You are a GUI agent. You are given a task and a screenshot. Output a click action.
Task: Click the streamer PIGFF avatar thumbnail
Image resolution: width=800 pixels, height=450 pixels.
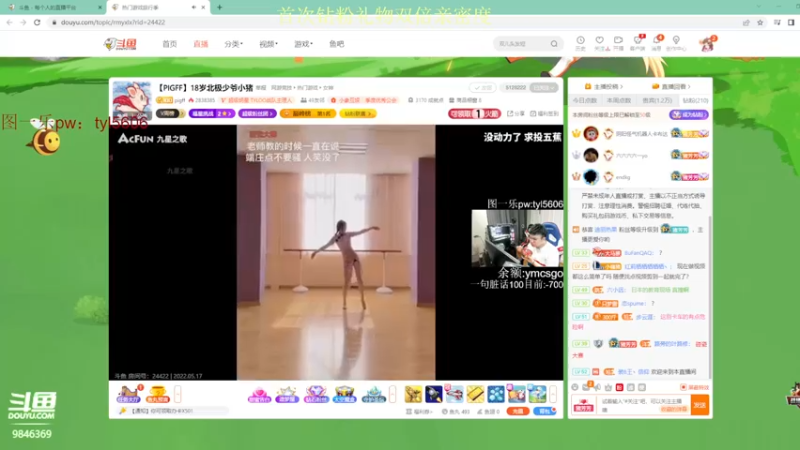click(132, 99)
